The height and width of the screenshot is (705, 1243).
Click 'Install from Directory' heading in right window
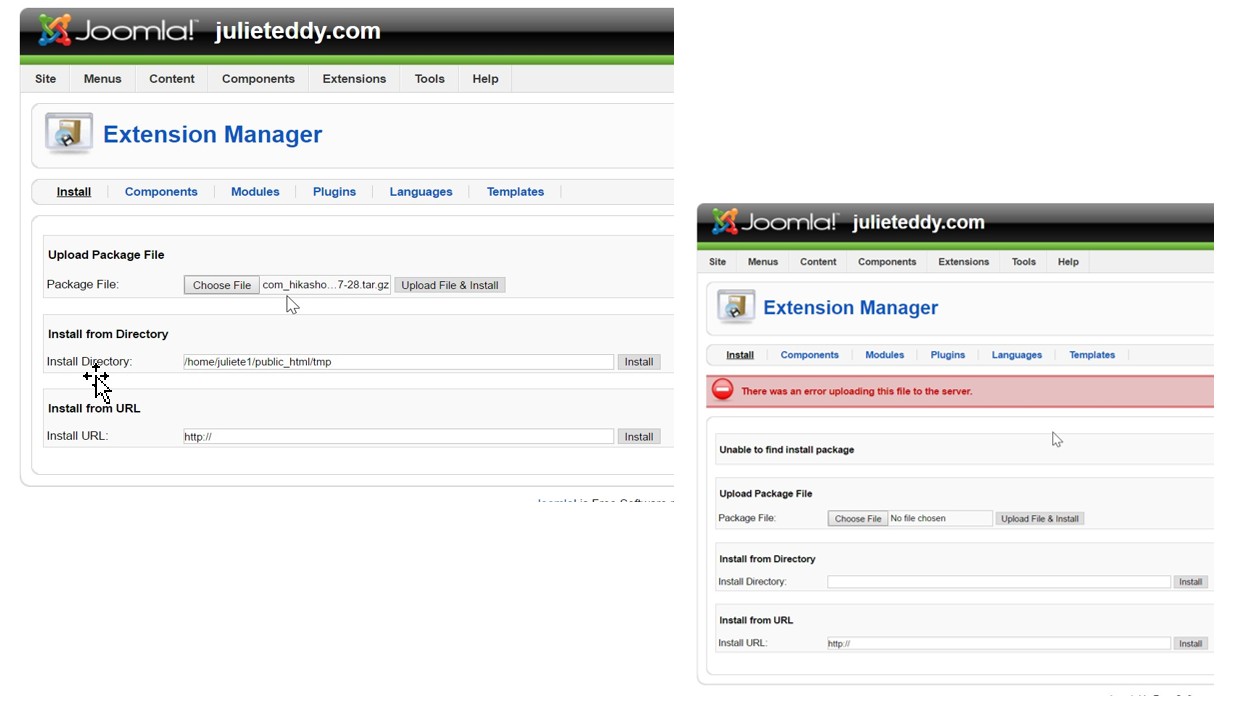click(x=767, y=559)
